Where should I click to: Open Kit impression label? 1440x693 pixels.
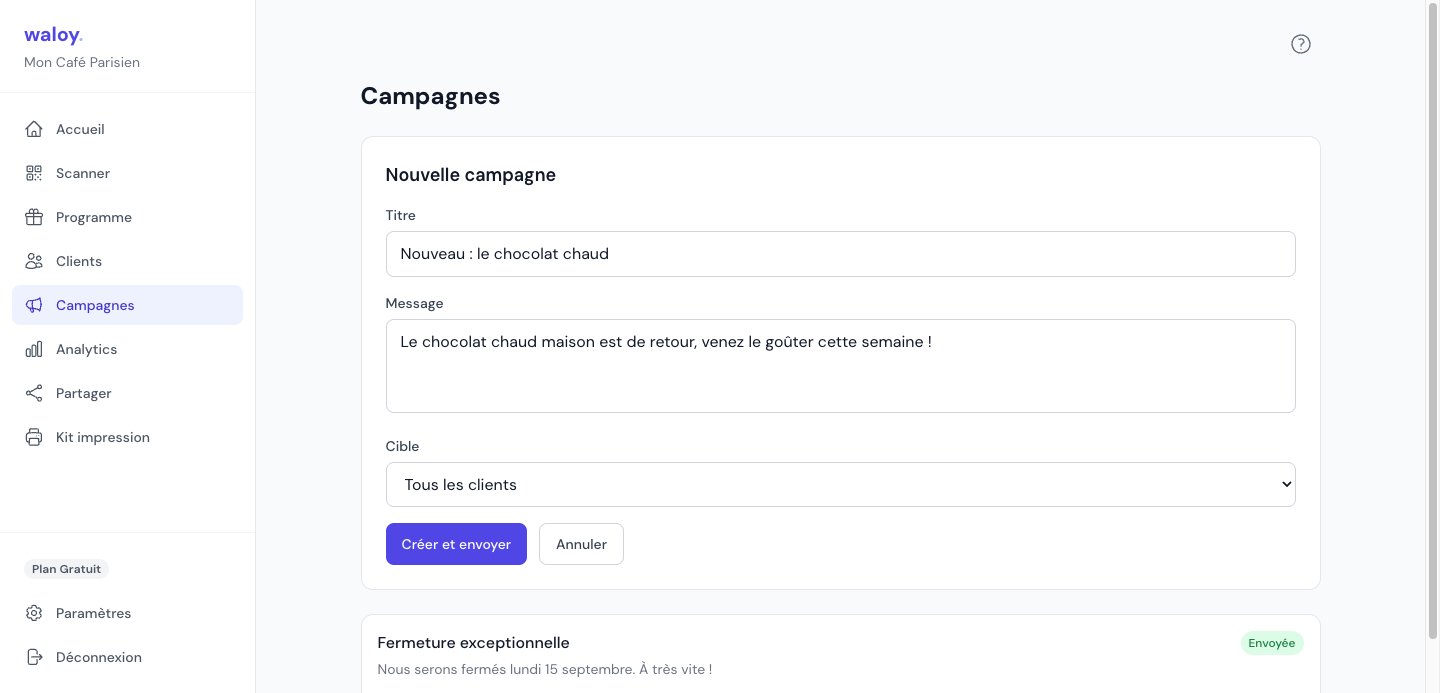coord(103,437)
